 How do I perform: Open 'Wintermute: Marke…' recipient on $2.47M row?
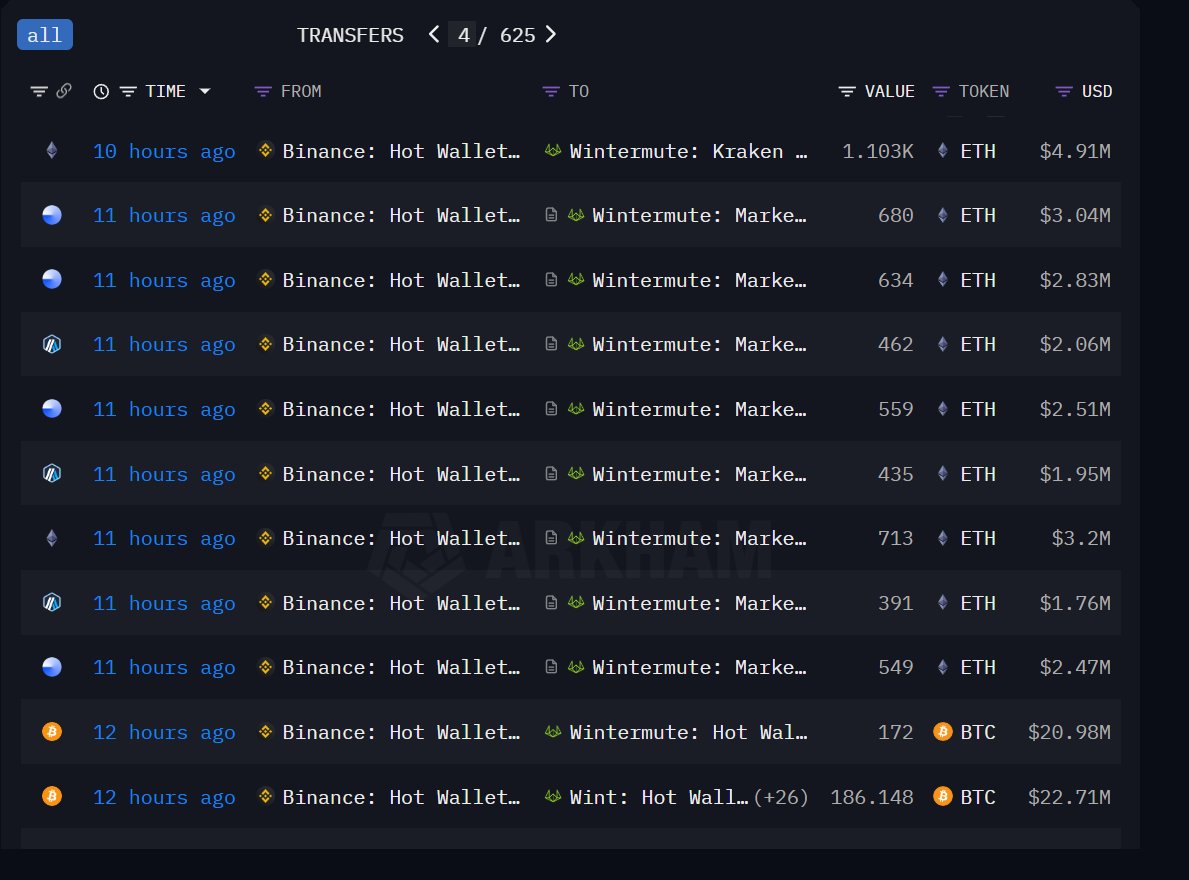(x=699, y=668)
